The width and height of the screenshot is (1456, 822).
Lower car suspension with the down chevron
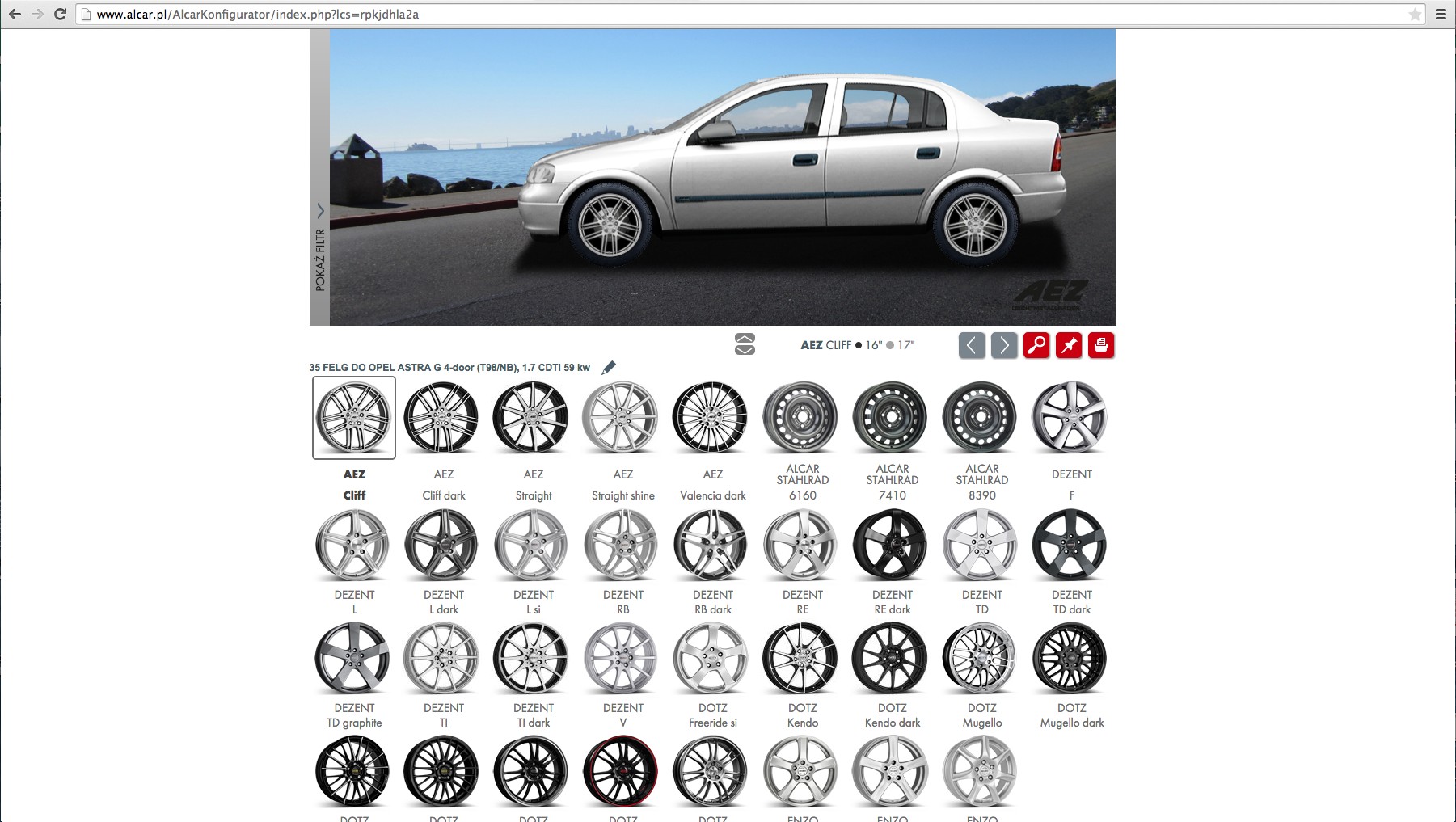tap(745, 350)
